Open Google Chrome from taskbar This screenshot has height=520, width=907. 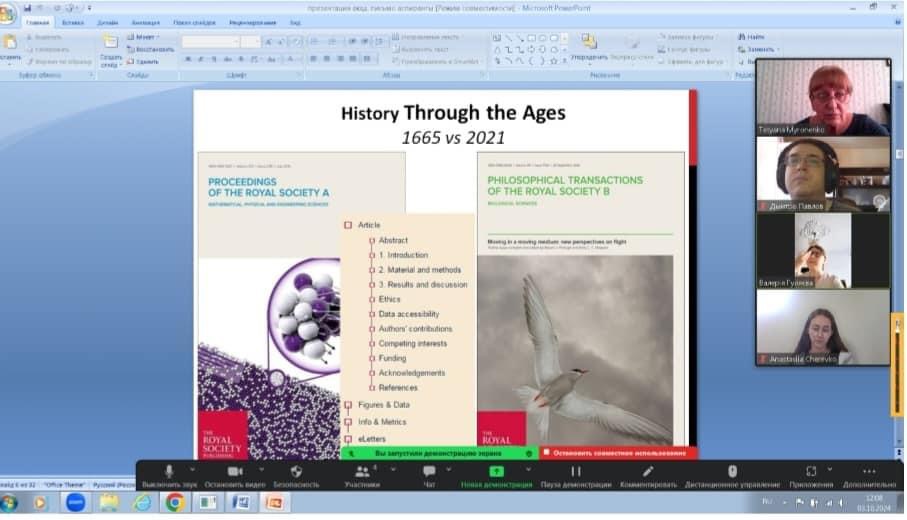click(x=175, y=503)
